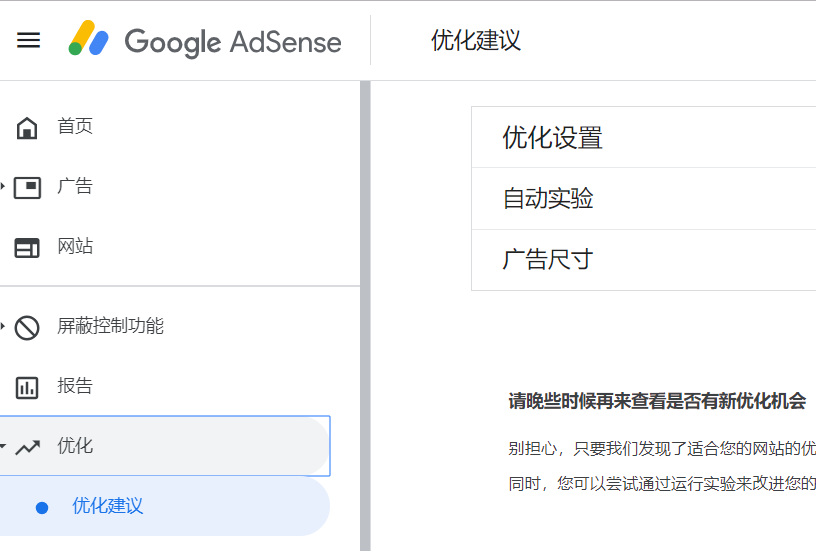Click the sidebar vertical scrollbar
Image resolution: width=816 pixels, height=551 pixels.
365,300
